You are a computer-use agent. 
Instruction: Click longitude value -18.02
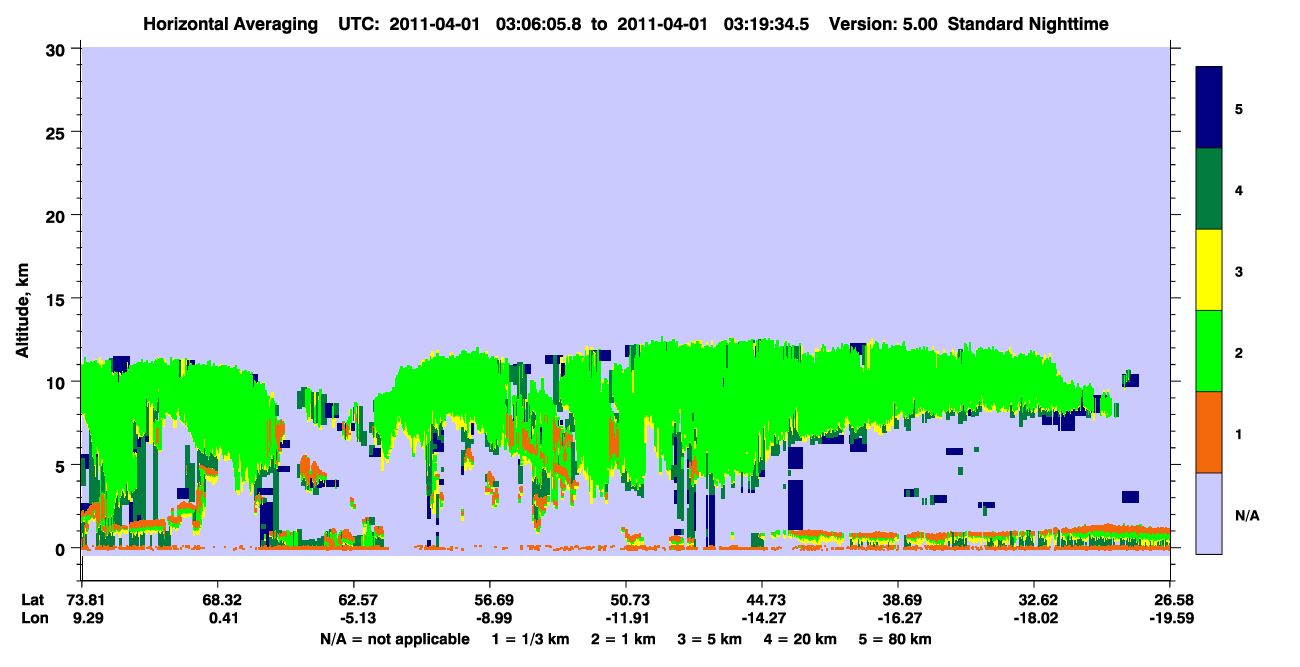point(1034,618)
